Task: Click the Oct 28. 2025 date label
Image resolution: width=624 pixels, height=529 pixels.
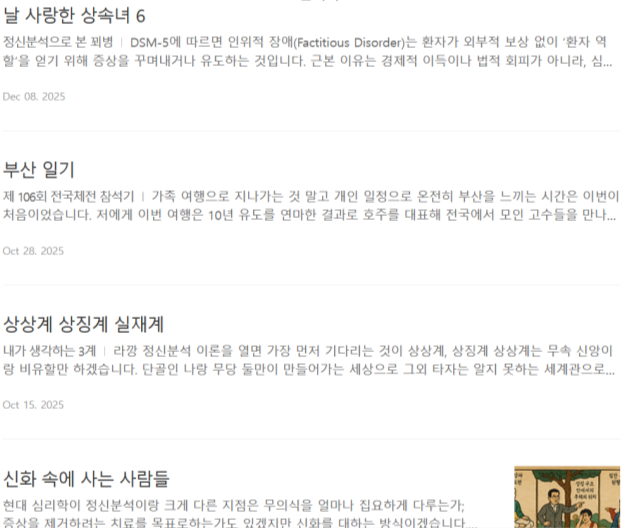Action: (x=33, y=251)
